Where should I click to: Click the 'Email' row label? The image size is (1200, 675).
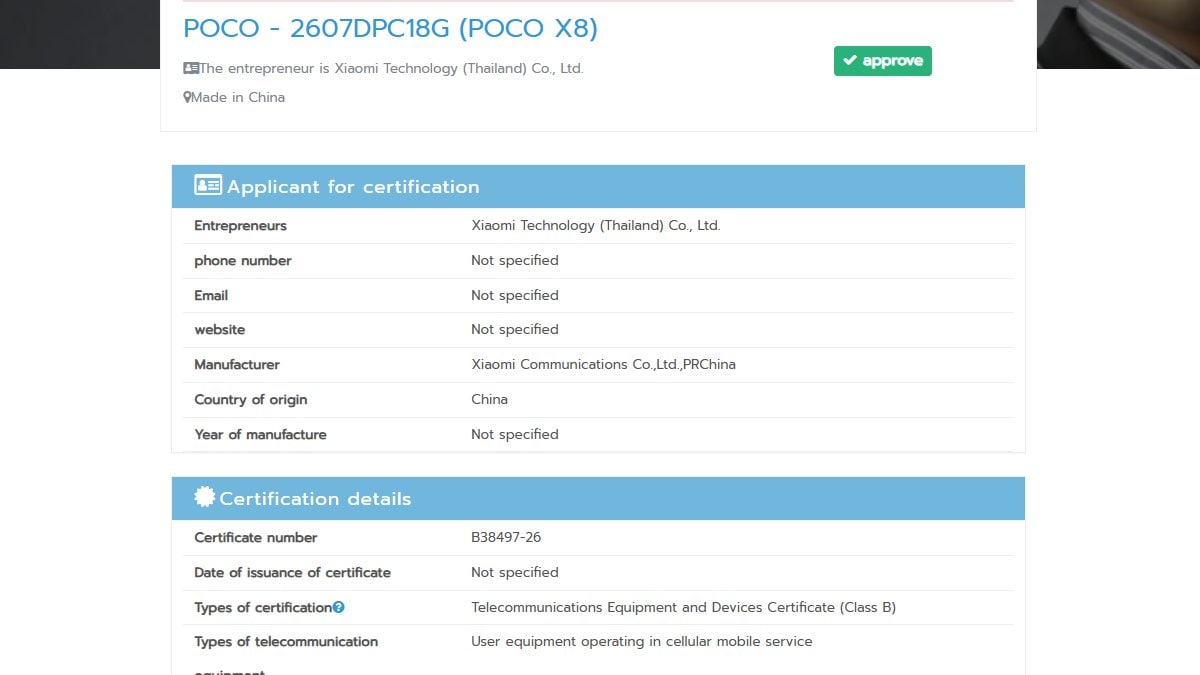211,295
